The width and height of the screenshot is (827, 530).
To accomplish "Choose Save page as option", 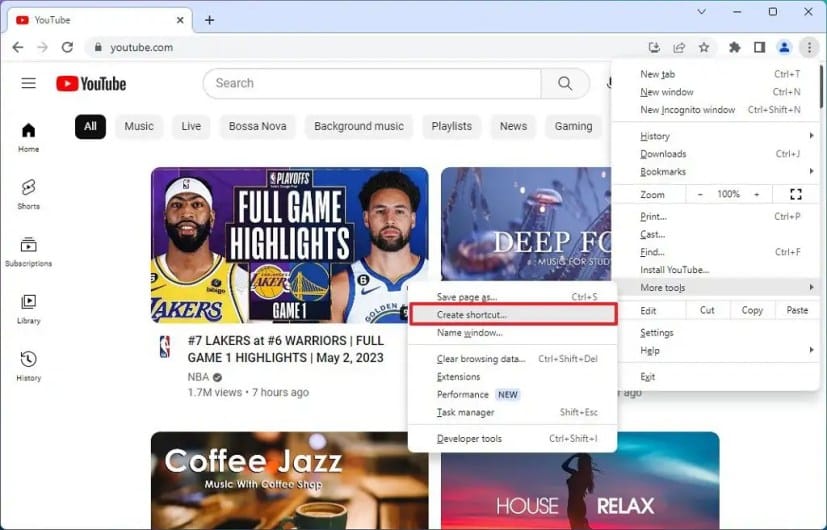I will (x=513, y=297).
